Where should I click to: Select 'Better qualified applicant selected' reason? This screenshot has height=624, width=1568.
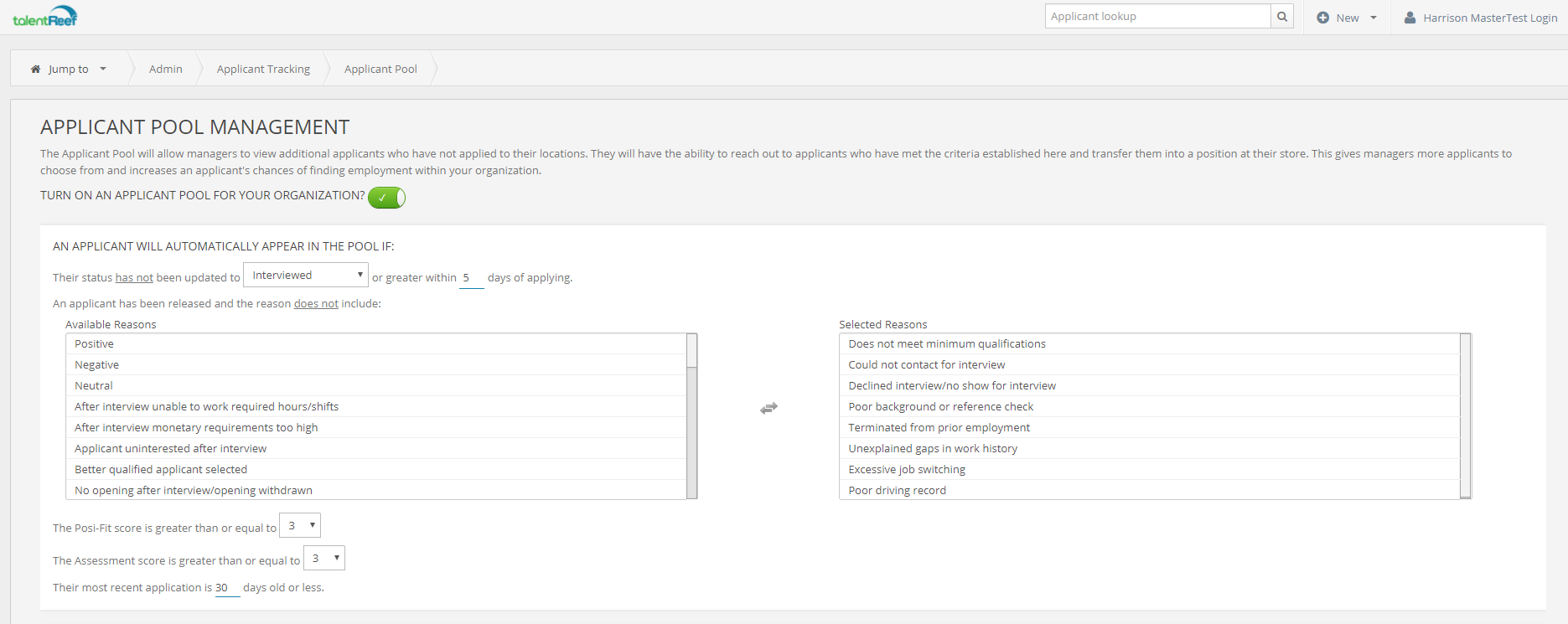pos(161,470)
